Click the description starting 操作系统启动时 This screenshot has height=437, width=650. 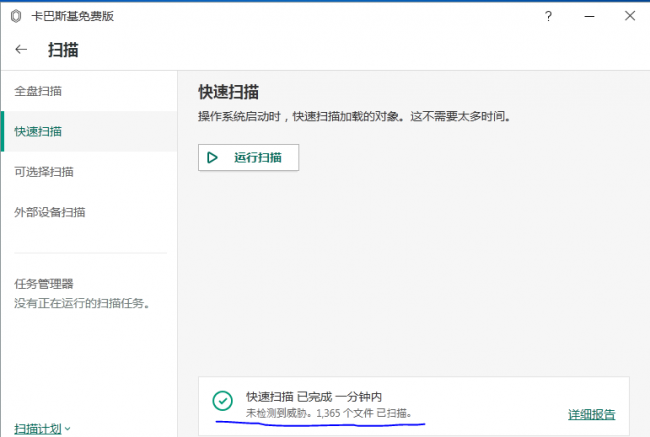(354, 117)
